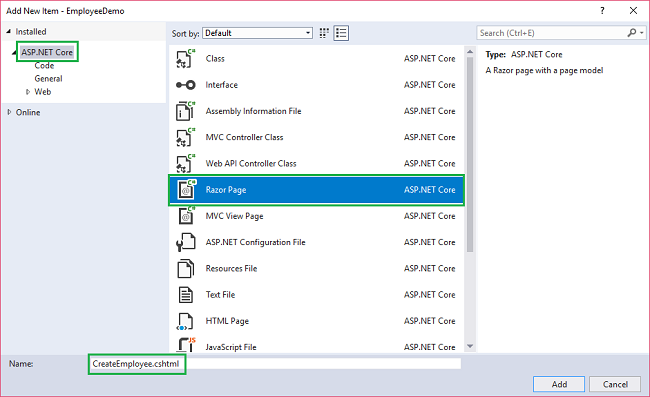Click the Add button
Viewport: 650px width, 397px height.
tap(559, 384)
